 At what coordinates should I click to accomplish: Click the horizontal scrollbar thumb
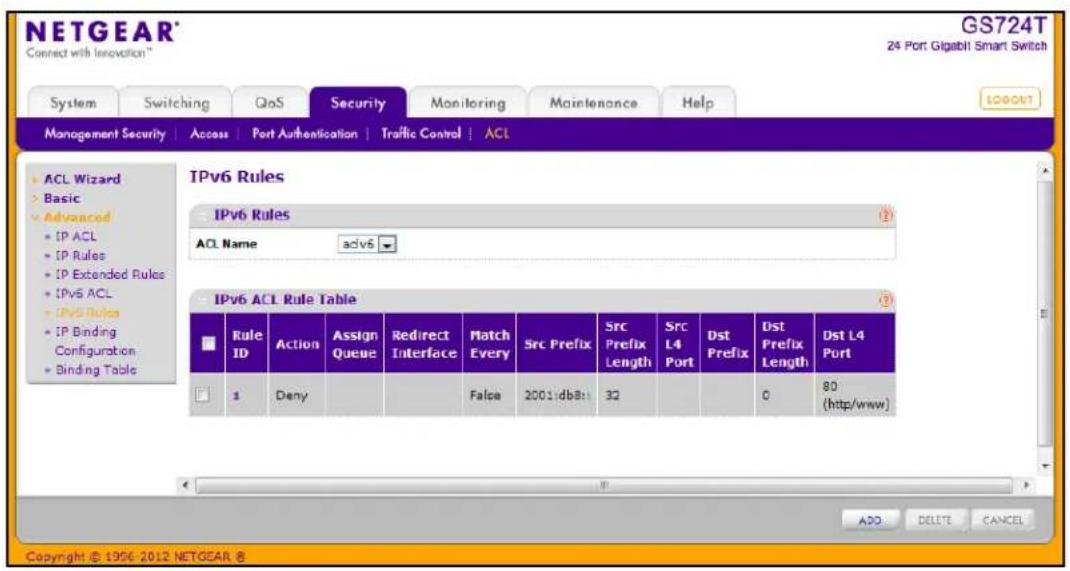pyautogui.click(x=603, y=486)
